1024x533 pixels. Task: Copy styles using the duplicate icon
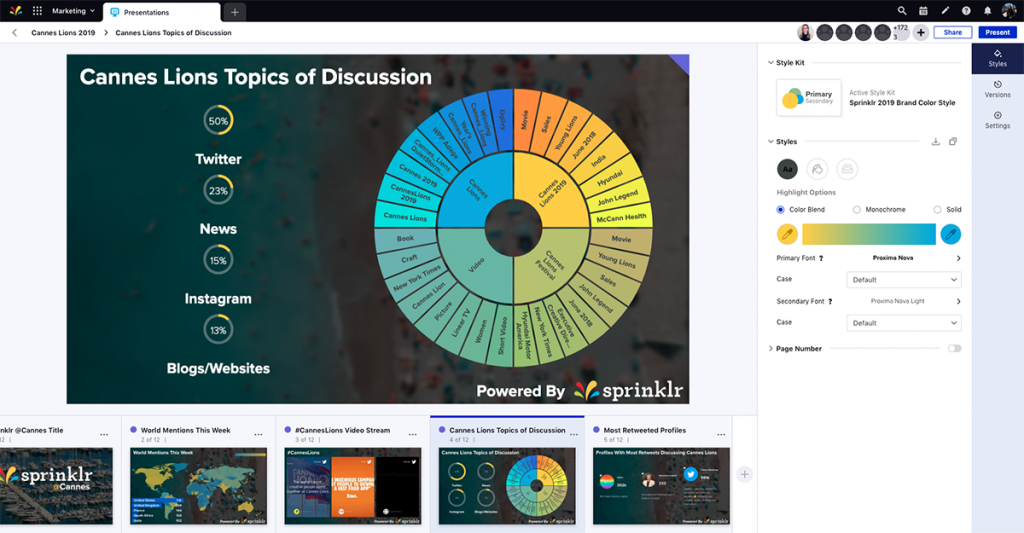tap(953, 142)
